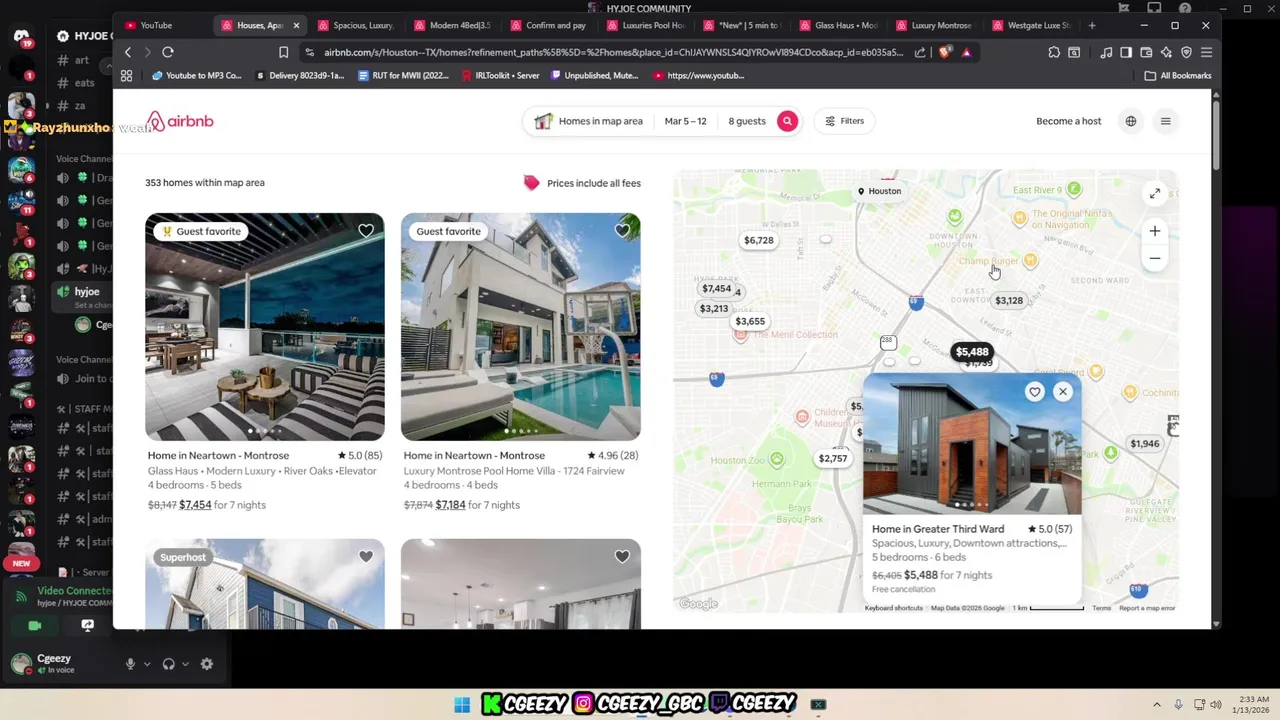Screen dimensions: 1280x720
Task: Bookmark this page icon in toolbar
Action: pos(283,52)
